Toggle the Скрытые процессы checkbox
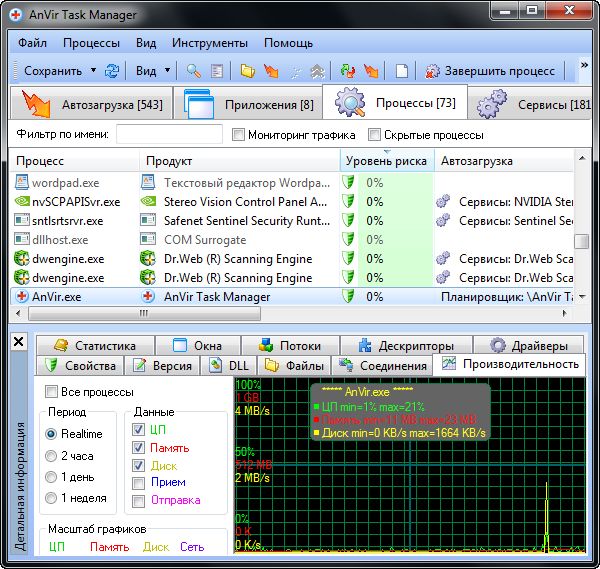Image resolution: width=600 pixels, height=569 pixels. [375, 135]
